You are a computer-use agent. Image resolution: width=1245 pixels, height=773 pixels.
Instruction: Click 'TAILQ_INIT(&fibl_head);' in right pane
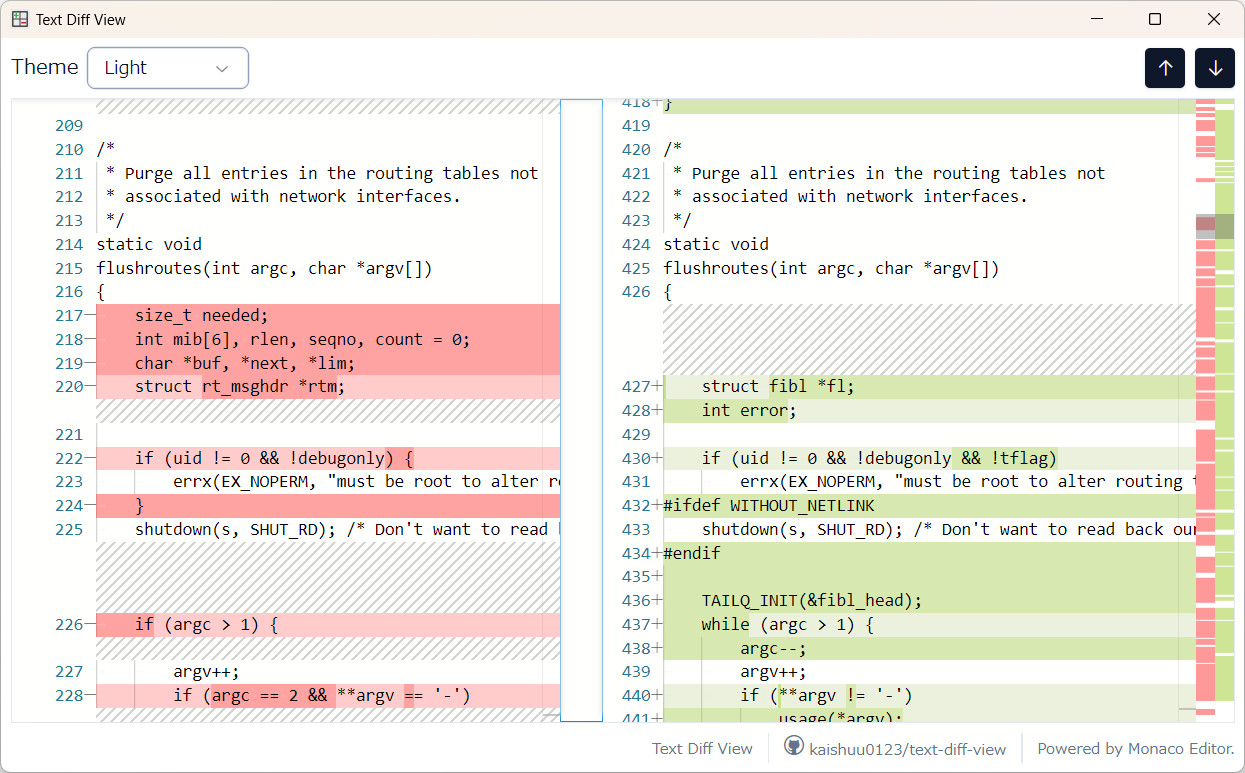coord(811,601)
